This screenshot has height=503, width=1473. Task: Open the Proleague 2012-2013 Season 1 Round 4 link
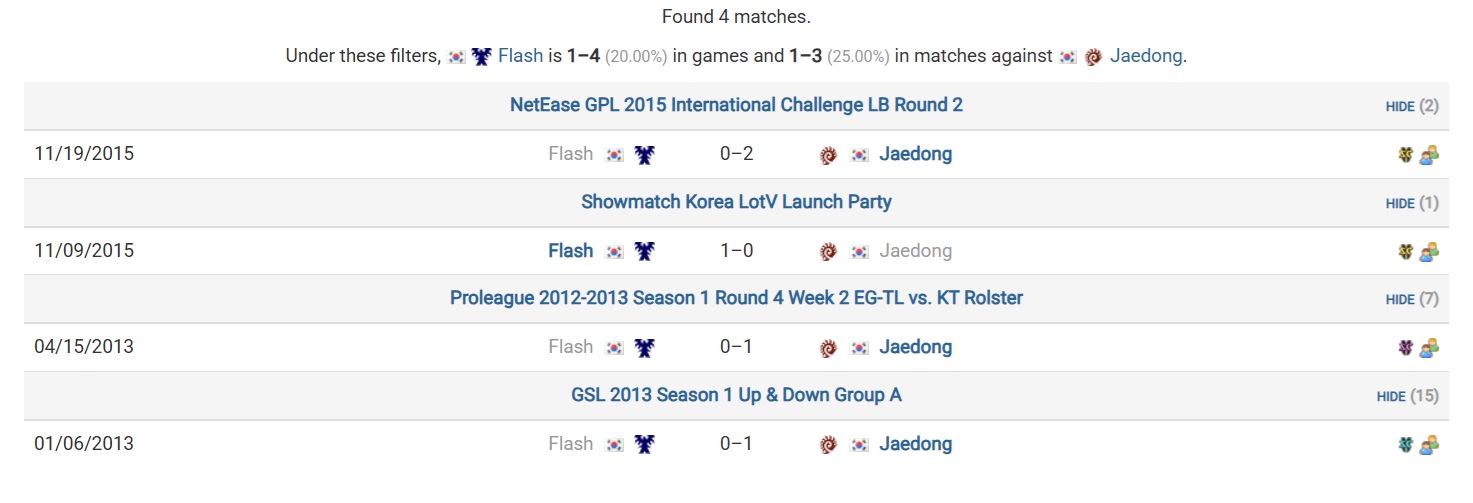tap(736, 298)
